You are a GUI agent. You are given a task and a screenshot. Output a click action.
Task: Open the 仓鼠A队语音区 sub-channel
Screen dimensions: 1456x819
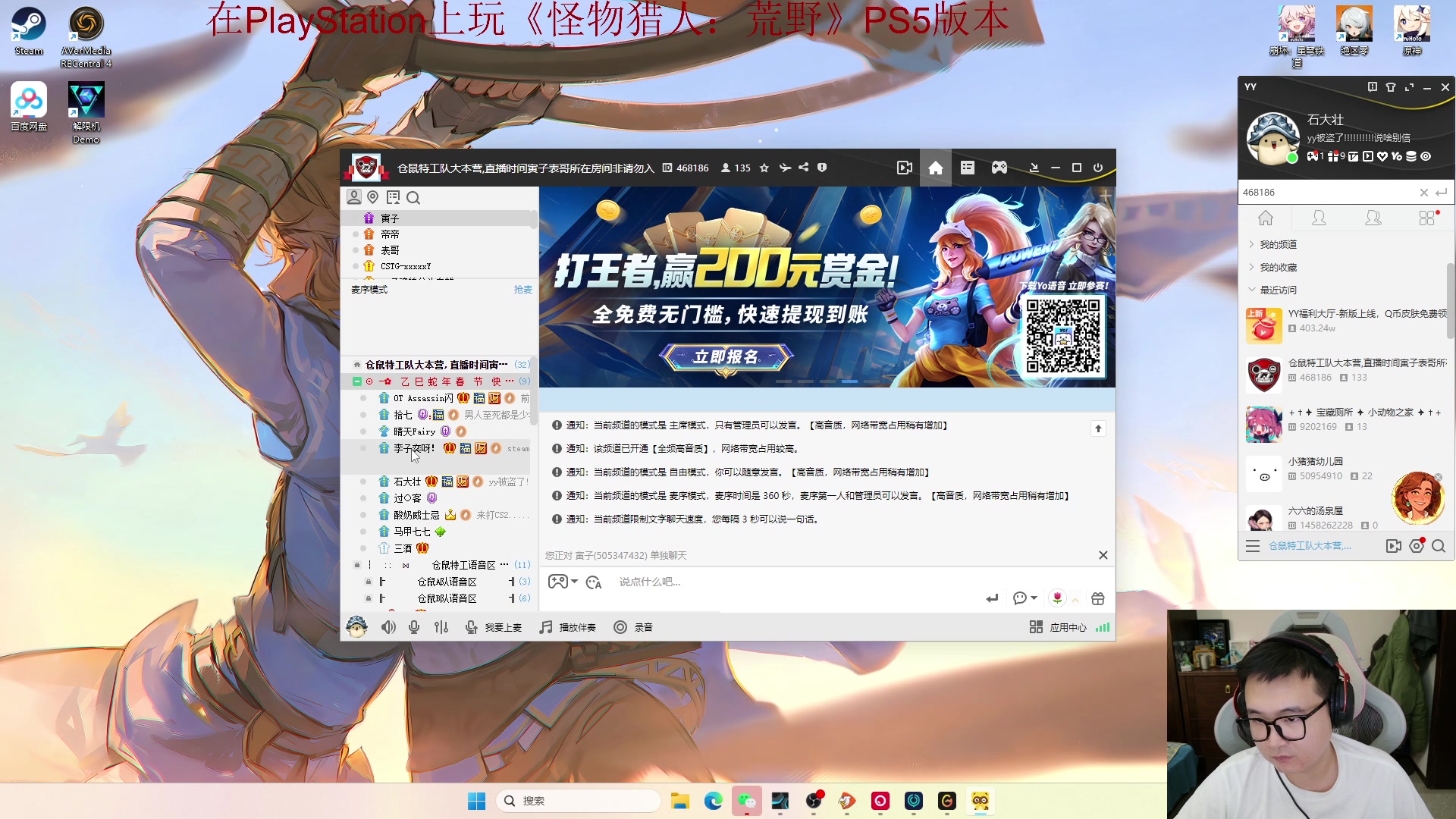(x=447, y=582)
